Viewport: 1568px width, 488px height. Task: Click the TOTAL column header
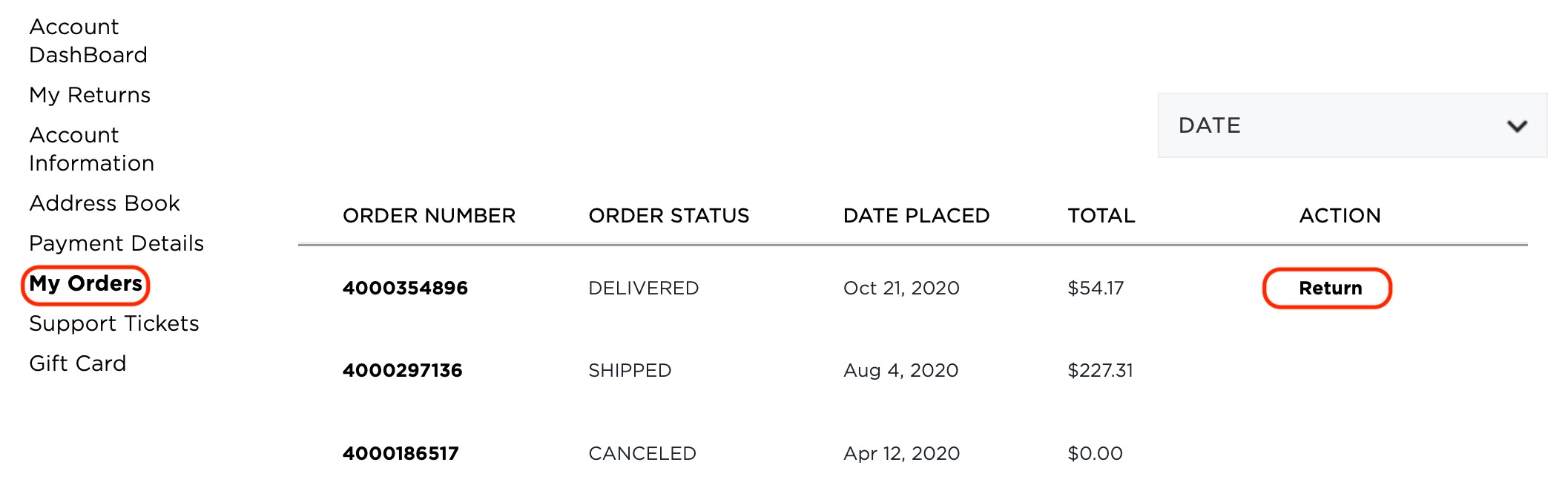pyautogui.click(x=1101, y=216)
